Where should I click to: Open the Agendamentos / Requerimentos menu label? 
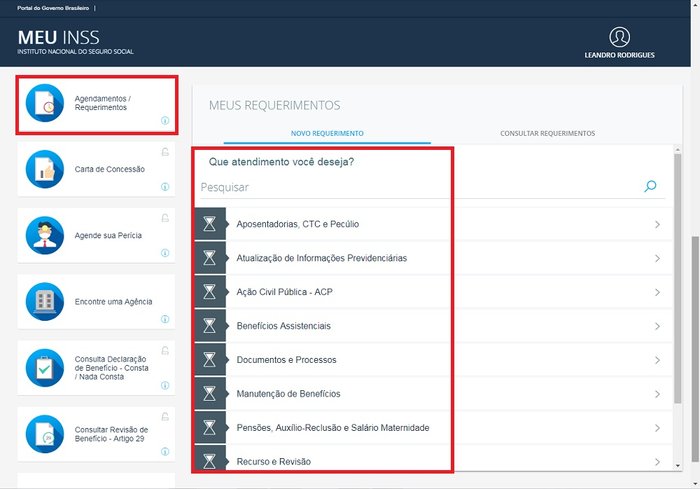tap(103, 103)
